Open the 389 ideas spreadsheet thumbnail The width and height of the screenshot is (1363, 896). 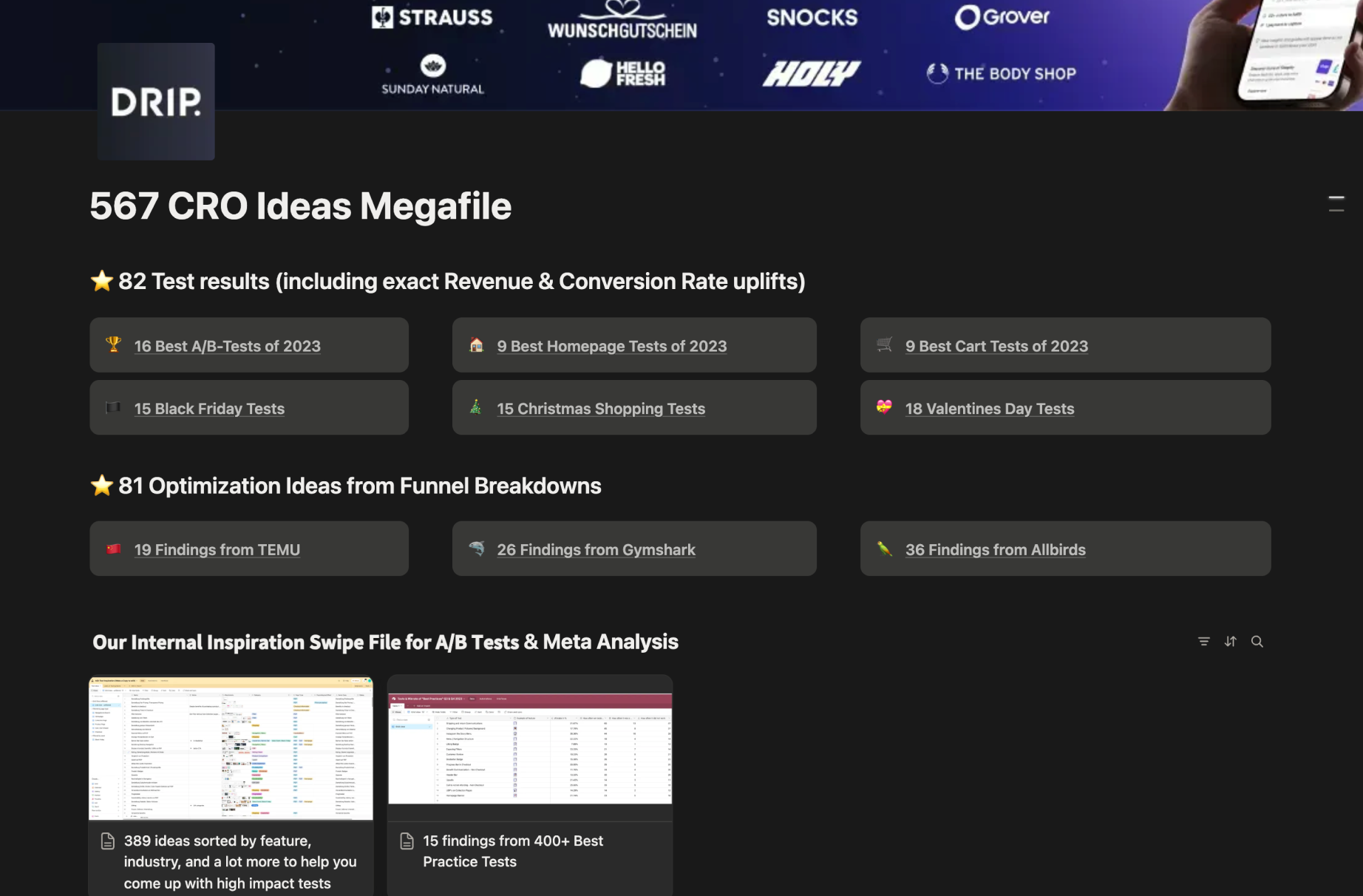tap(231, 748)
